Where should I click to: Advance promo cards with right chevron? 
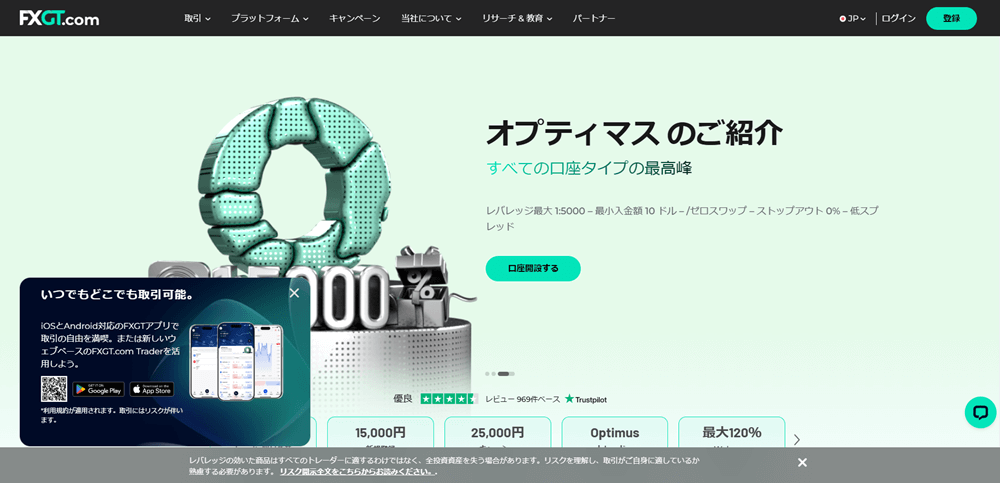click(x=797, y=439)
